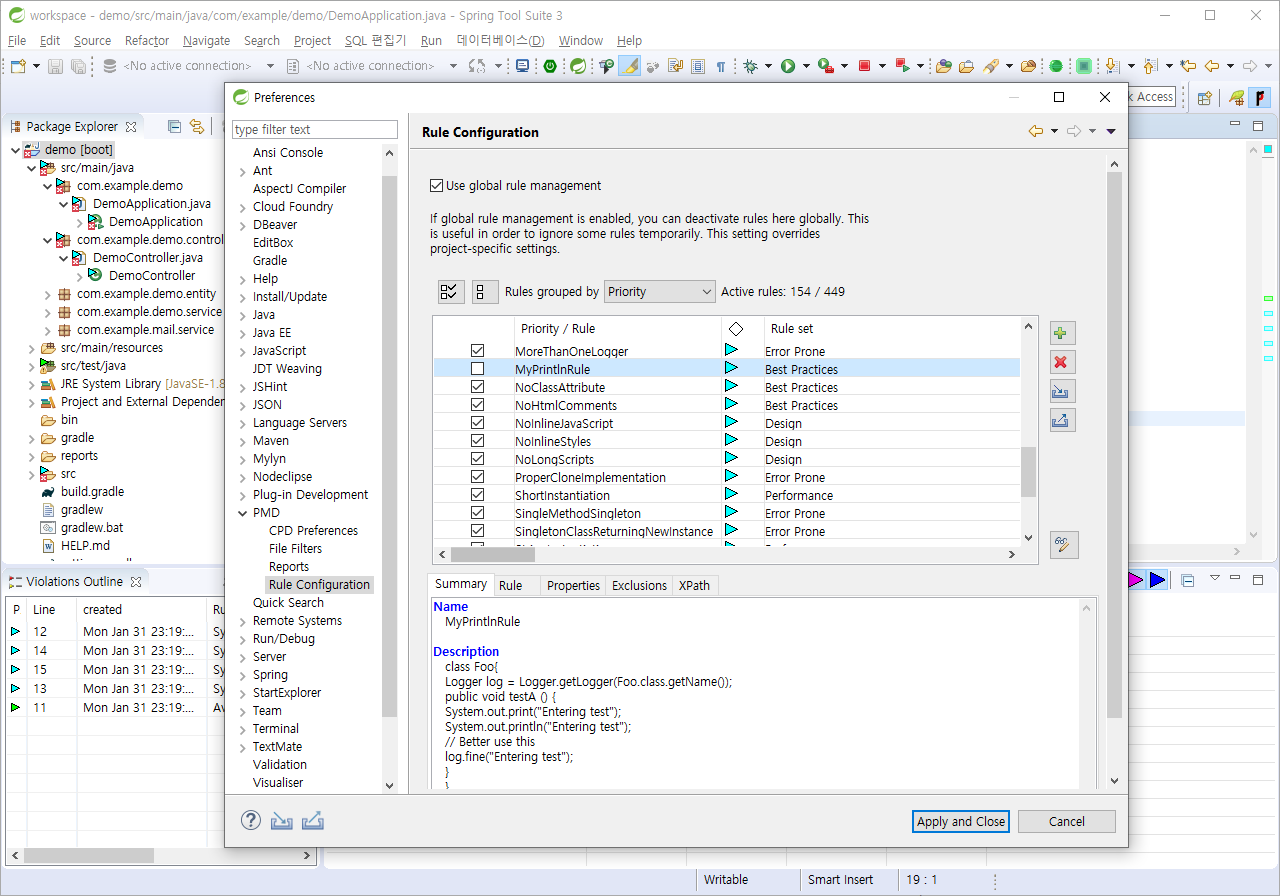
Task: Expand the Run/Debug preferences tree node
Action: tap(243, 639)
